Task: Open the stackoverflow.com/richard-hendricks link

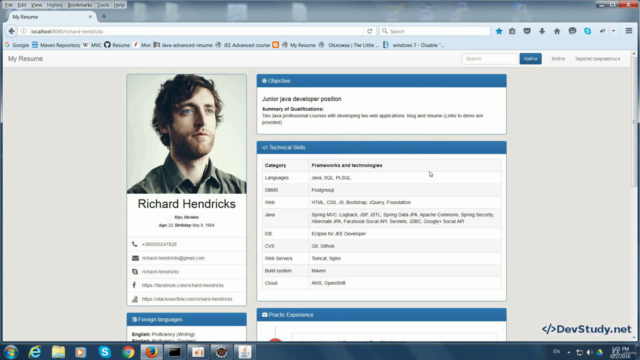Action: tap(187, 299)
